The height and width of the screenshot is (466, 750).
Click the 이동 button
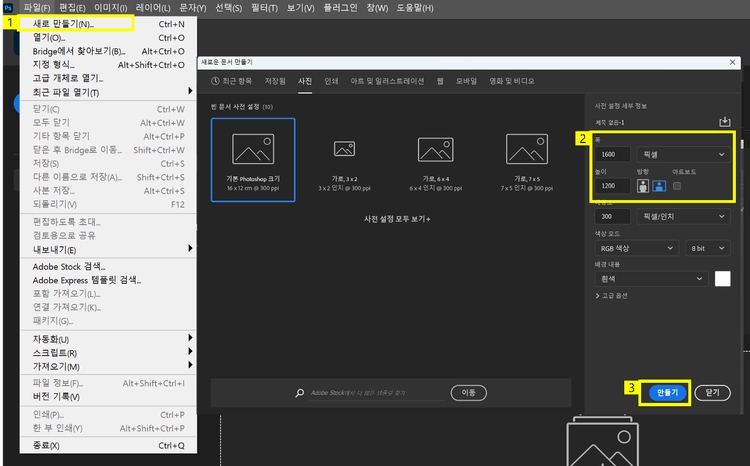point(468,393)
